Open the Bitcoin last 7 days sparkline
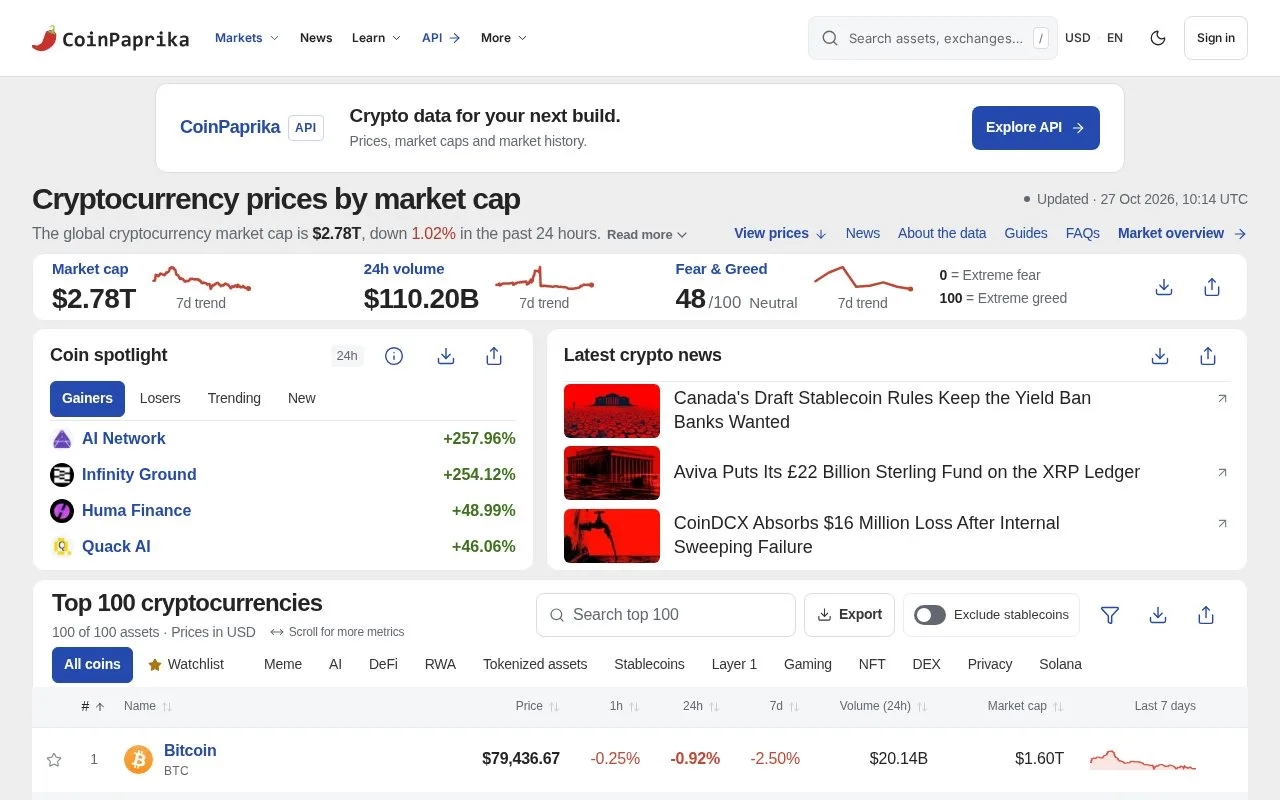Screen dimensions: 1280x800 [x=1143, y=759]
